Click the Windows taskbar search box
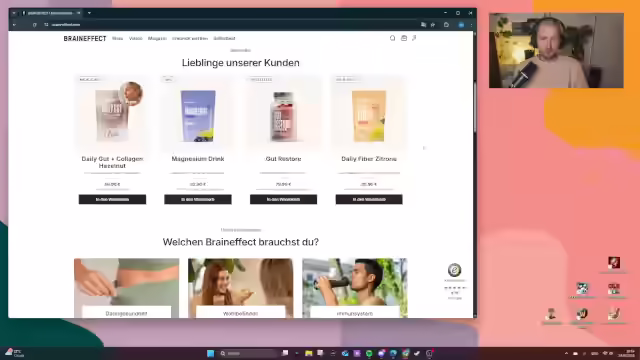The height and width of the screenshot is (360, 640). [x=248, y=353]
